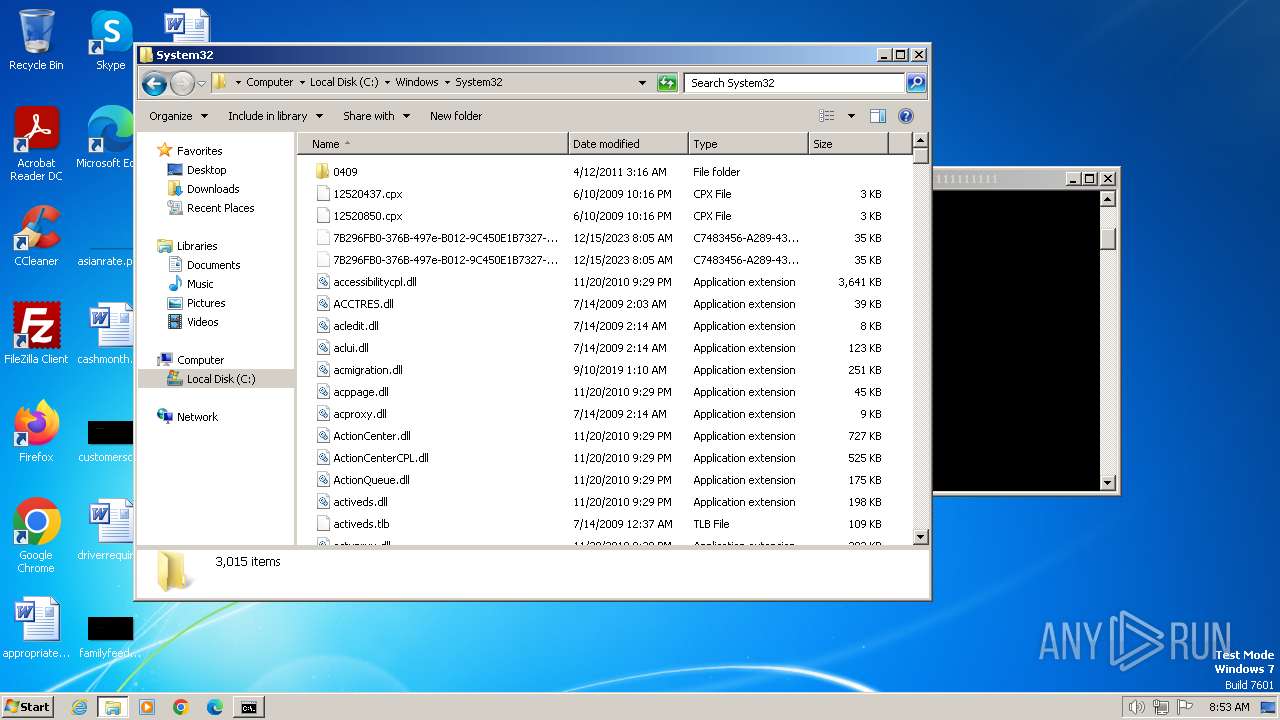Show the preview pane
Image resolution: width=1280 pixels, height=720 pixels.
877,116
